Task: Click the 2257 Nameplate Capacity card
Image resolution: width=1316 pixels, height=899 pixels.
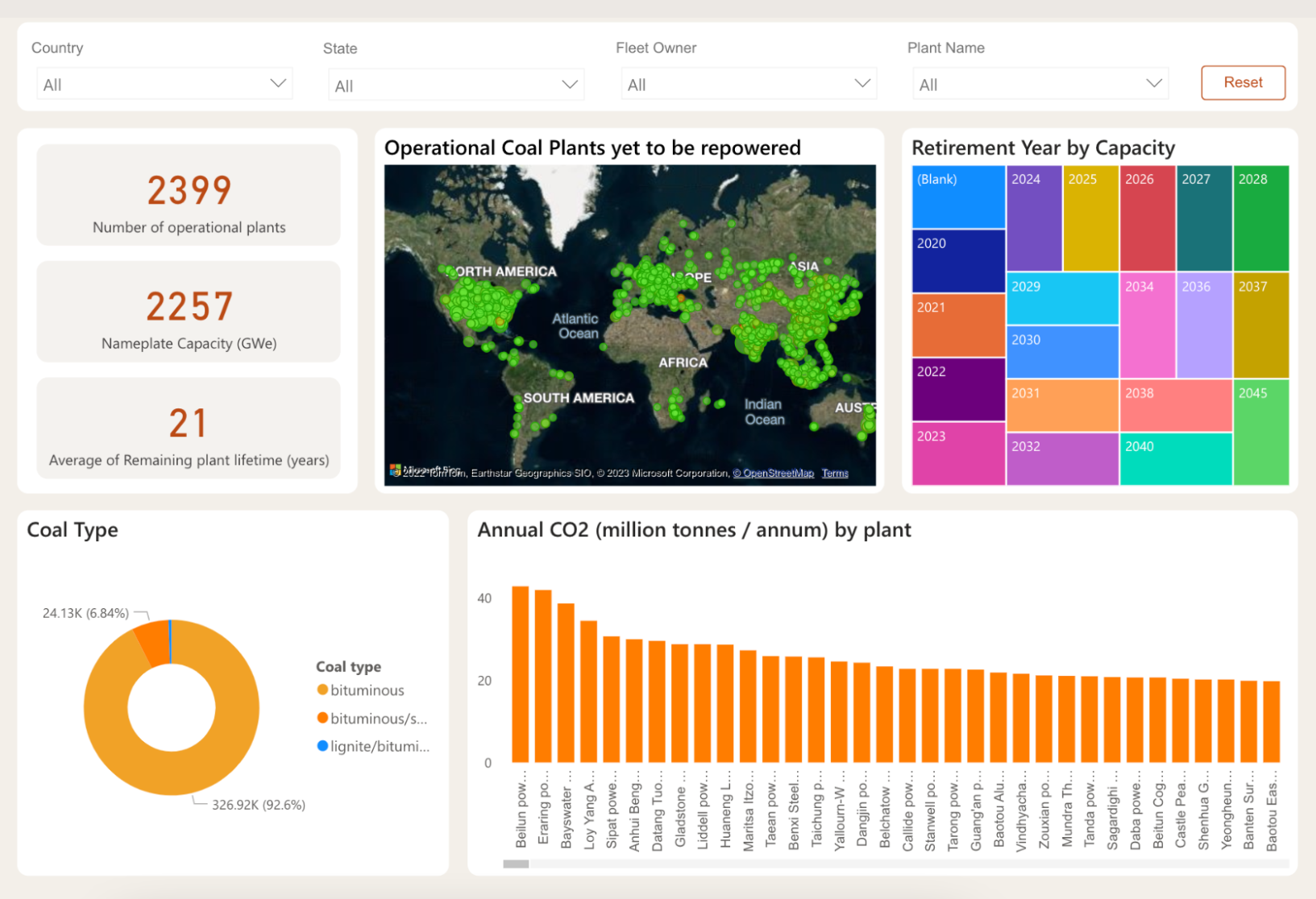Action: [189, 312]
